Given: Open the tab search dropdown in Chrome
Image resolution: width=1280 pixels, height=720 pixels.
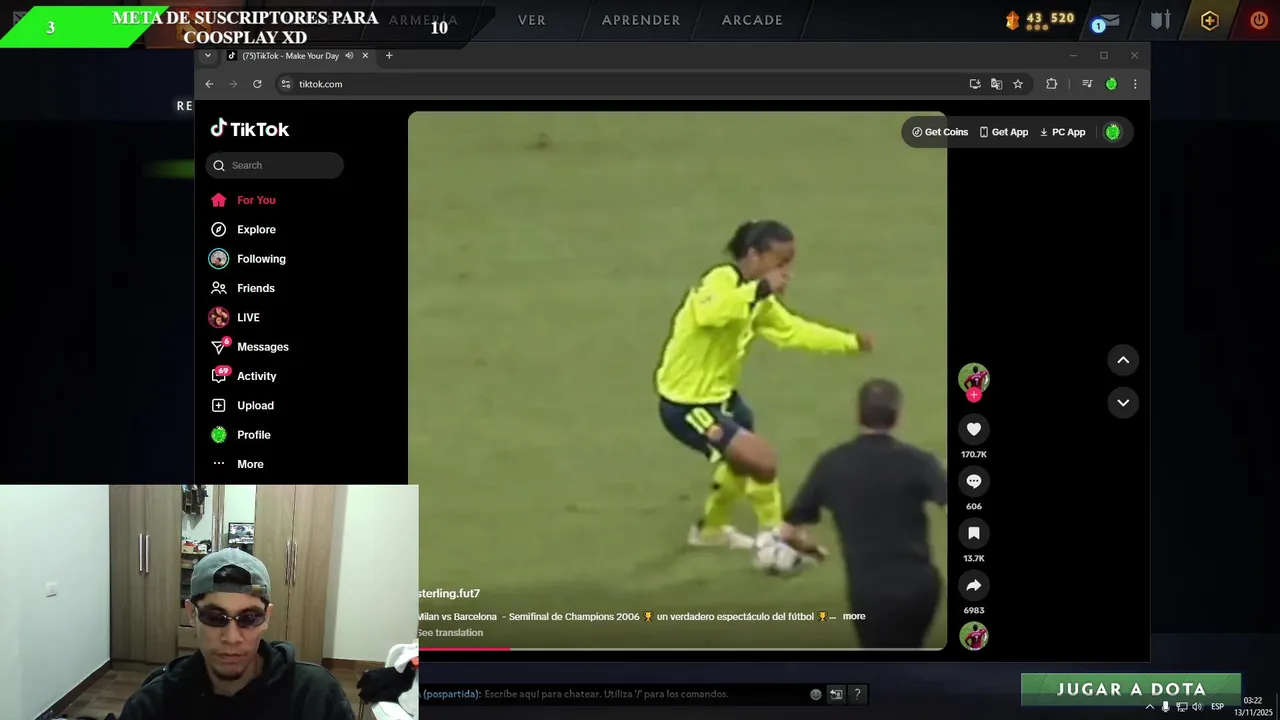Looking at the screenshot, I should (x=208, y=56).
